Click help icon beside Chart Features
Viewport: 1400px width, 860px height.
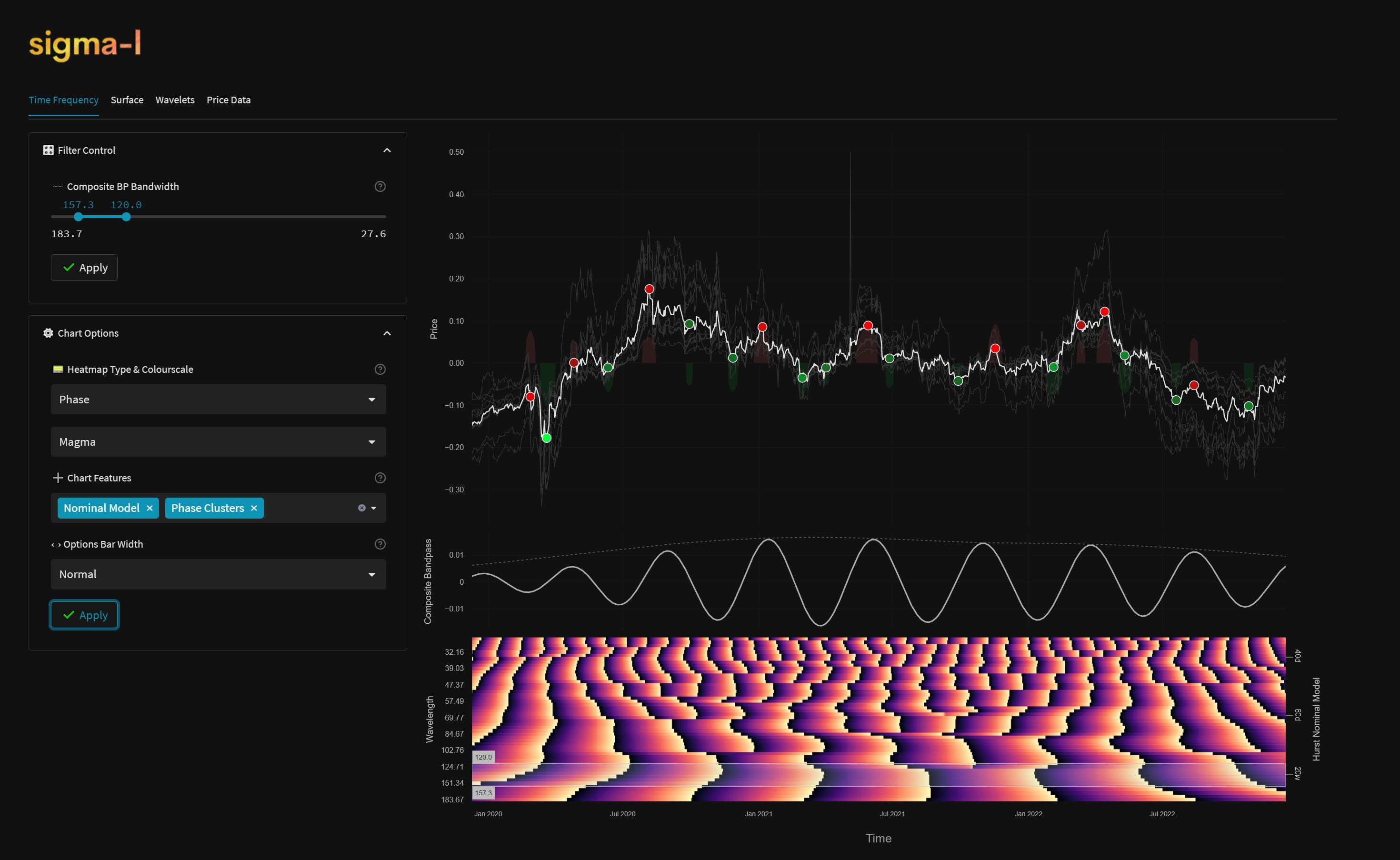380,479
